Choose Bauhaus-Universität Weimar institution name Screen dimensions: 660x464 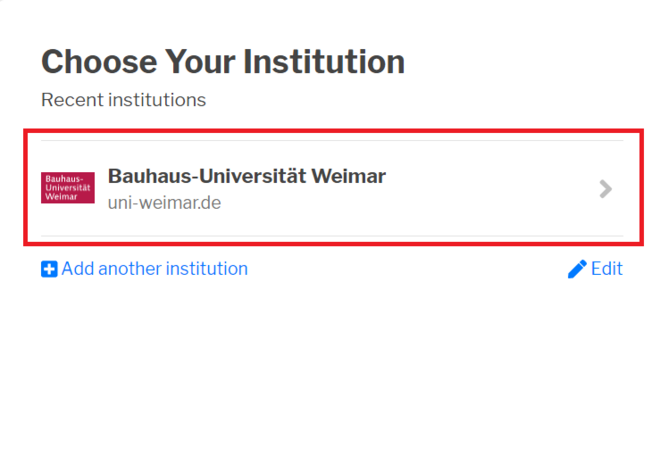pyautogui.click(x=247, y=176)
